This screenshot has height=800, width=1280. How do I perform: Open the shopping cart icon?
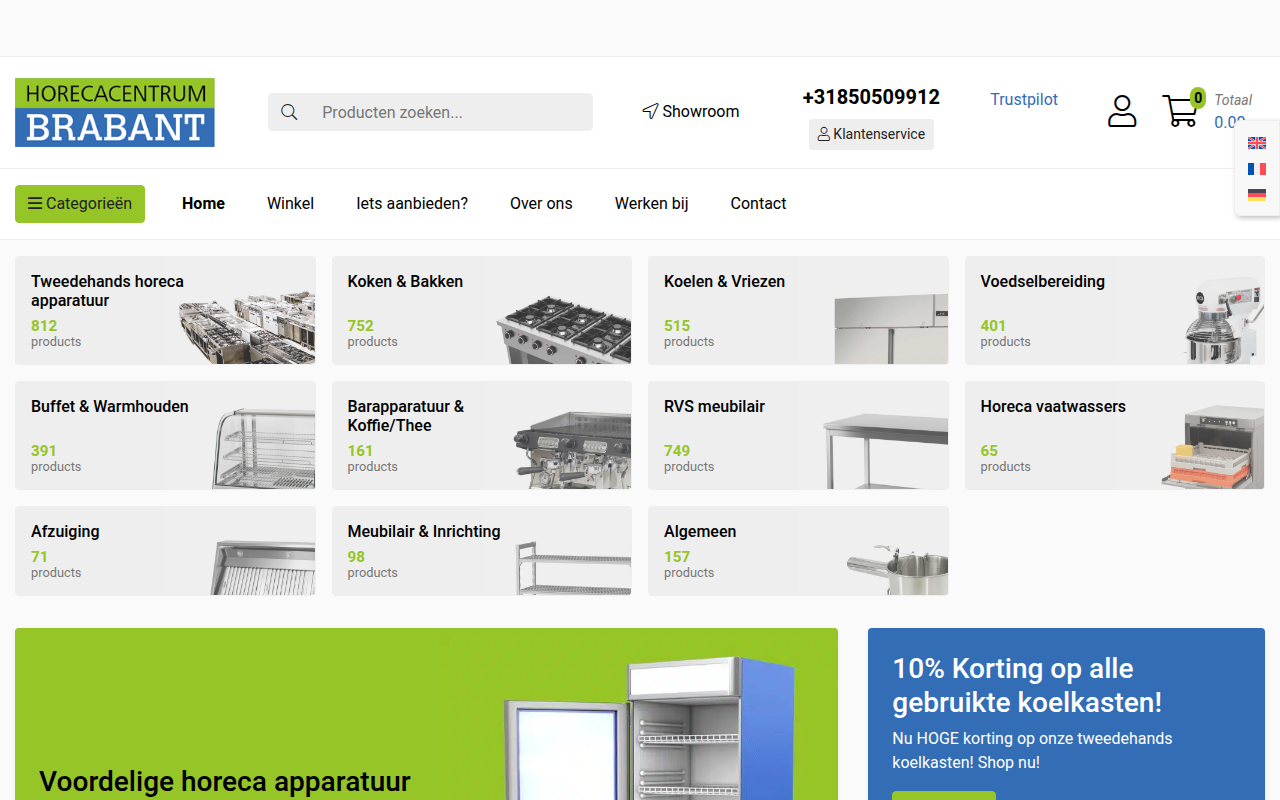tap(1181, 110)
